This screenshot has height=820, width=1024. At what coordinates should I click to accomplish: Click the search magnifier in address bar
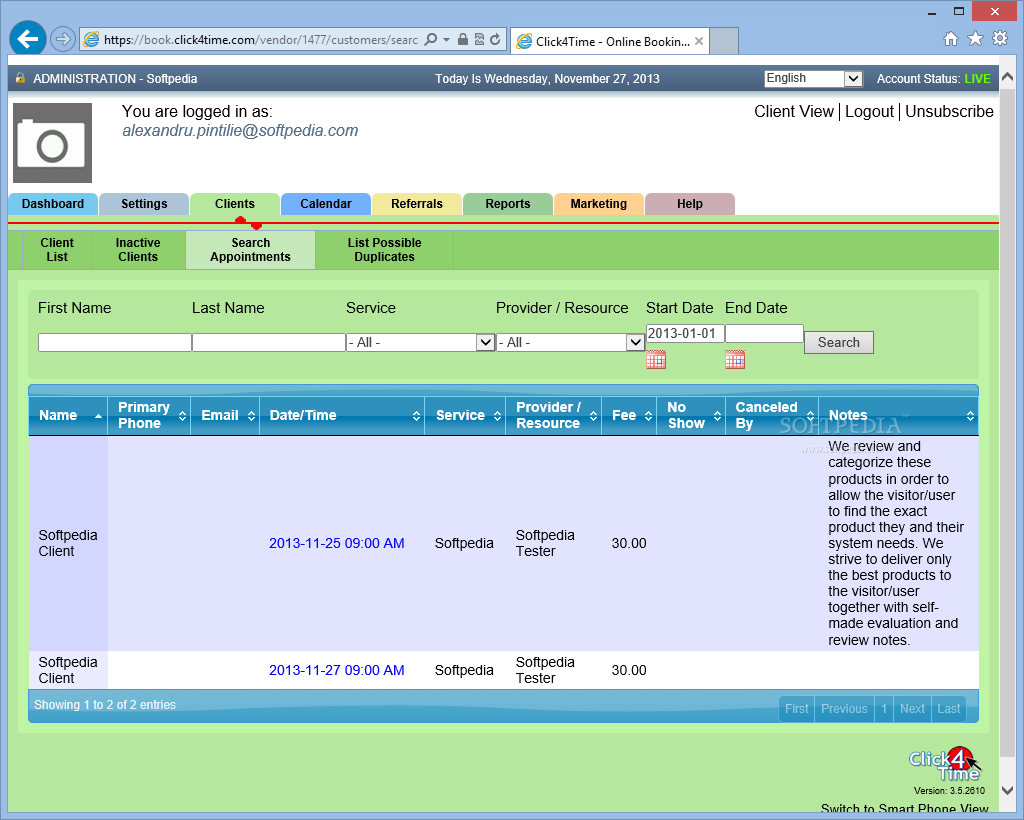click(430, 39)
